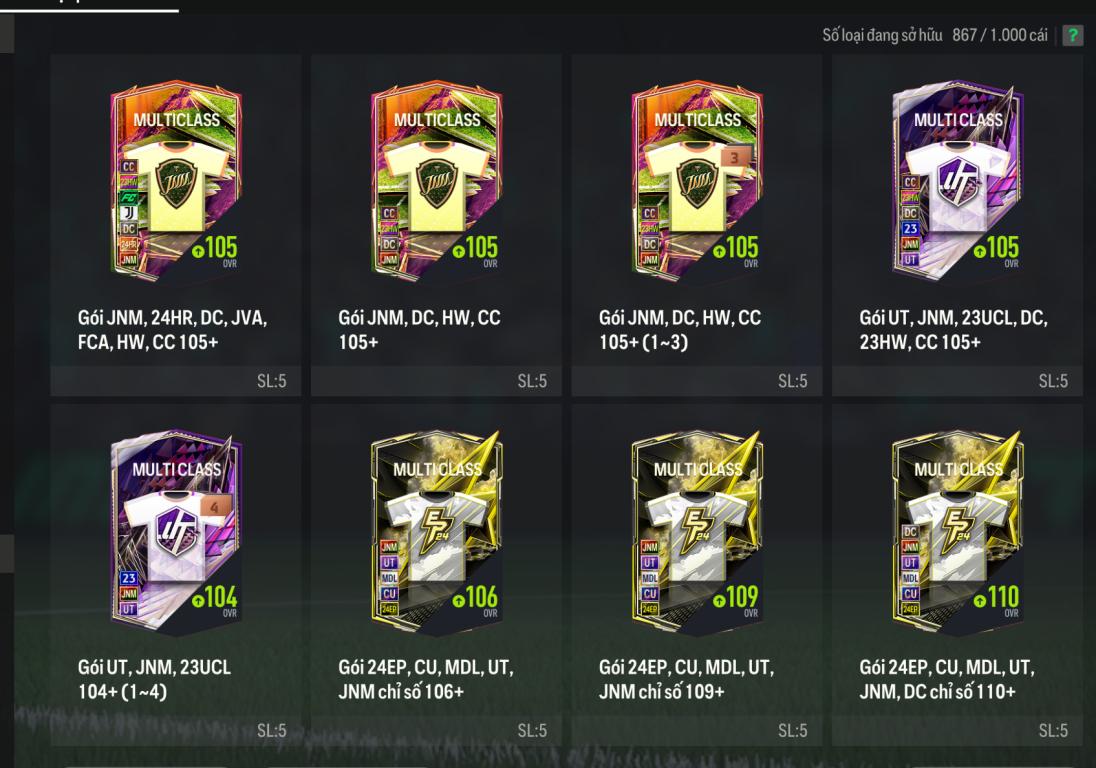Image resolution: width=1096 pixels, height=768 pixels.
Task: Click the green question mark help icon
Action: click(1072, 35)
